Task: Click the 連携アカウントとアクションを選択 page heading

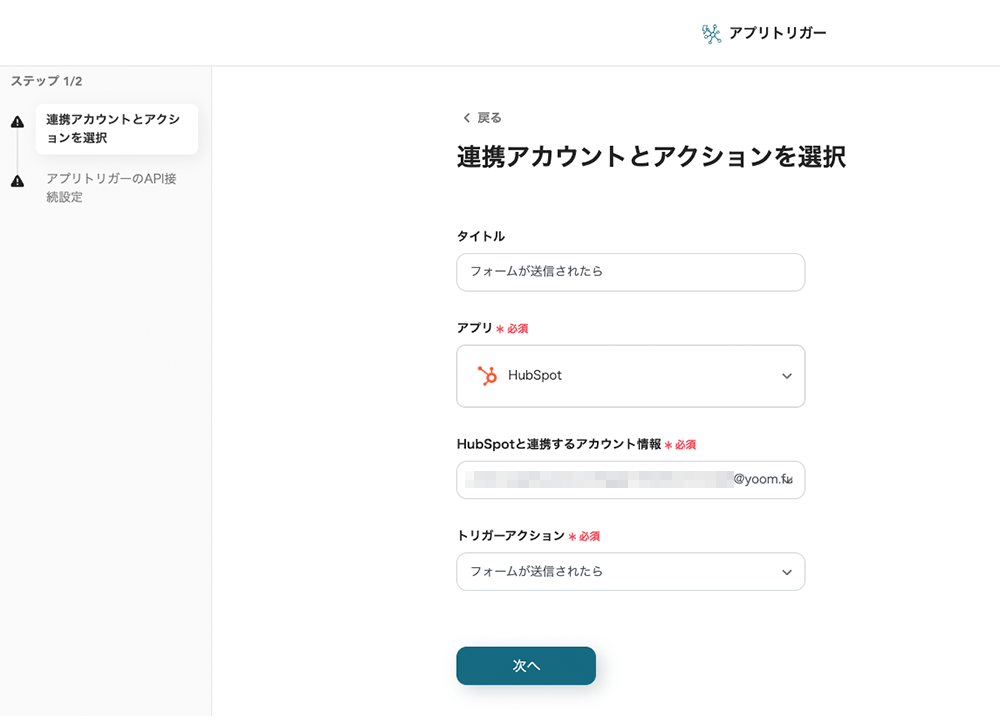Action: click(651, 157)
